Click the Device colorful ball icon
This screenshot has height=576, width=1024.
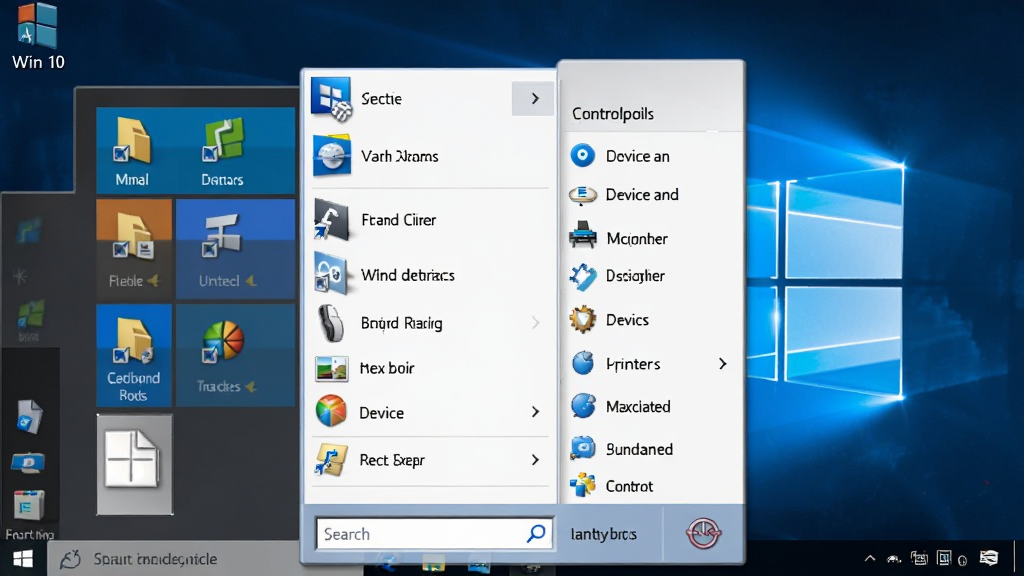tap(331, 411)
